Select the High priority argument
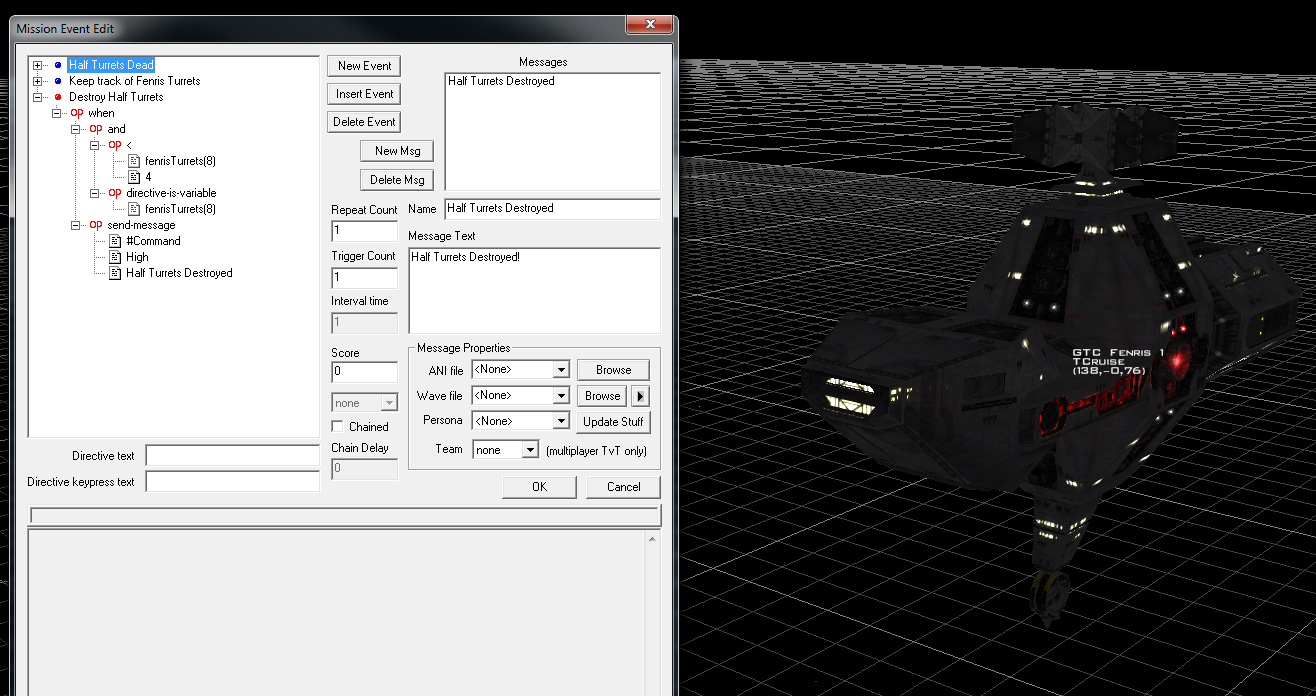 click(137, 257)
